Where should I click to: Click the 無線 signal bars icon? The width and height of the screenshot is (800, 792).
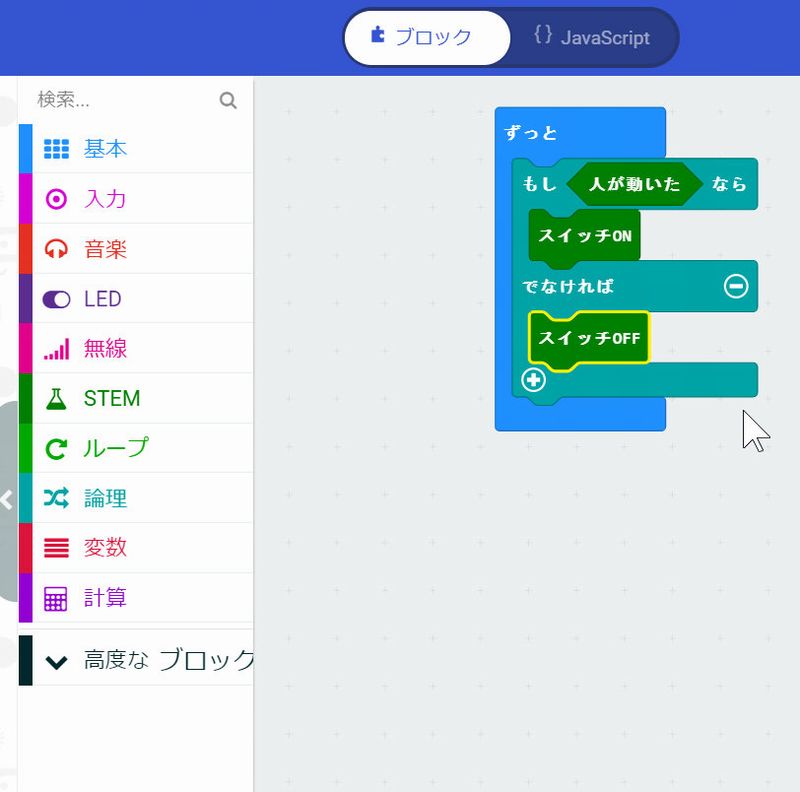pyautogui.click(x=56, y=349)
